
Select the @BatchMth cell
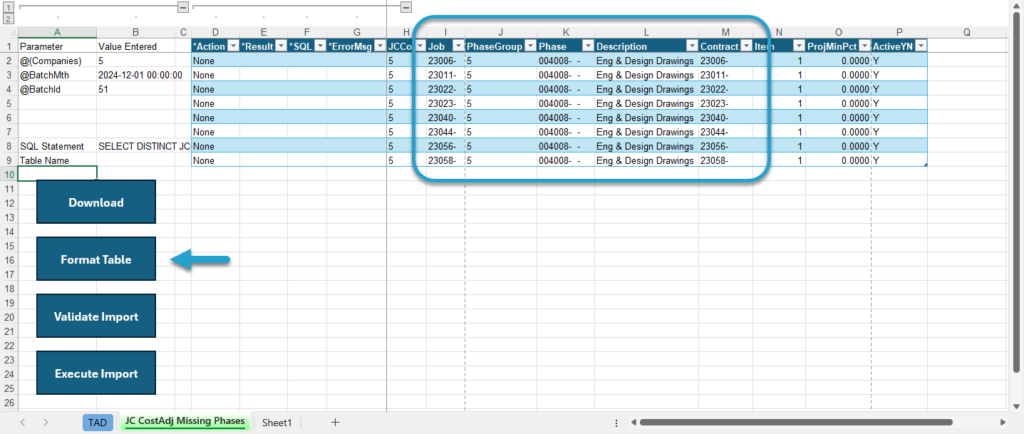(x=57, y=75)
